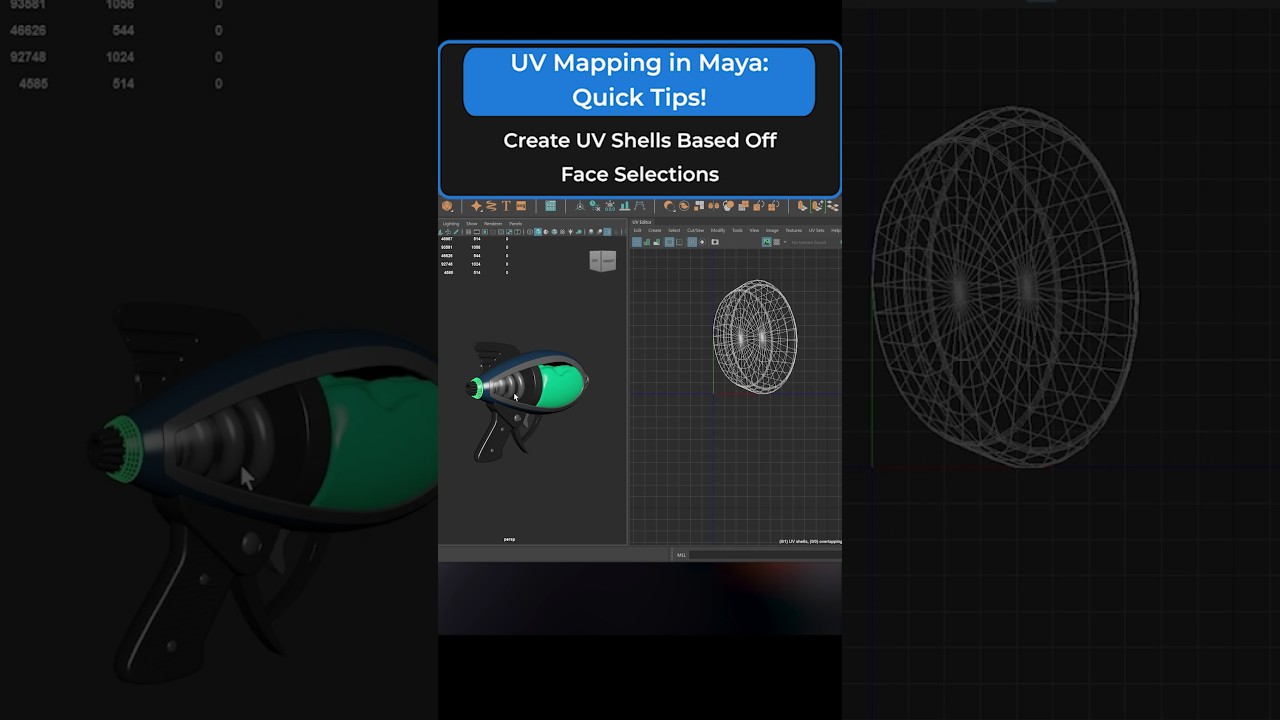Toggle the viewport grid icon
Viewport: 1280px width, 720px height.
(469, 232)
